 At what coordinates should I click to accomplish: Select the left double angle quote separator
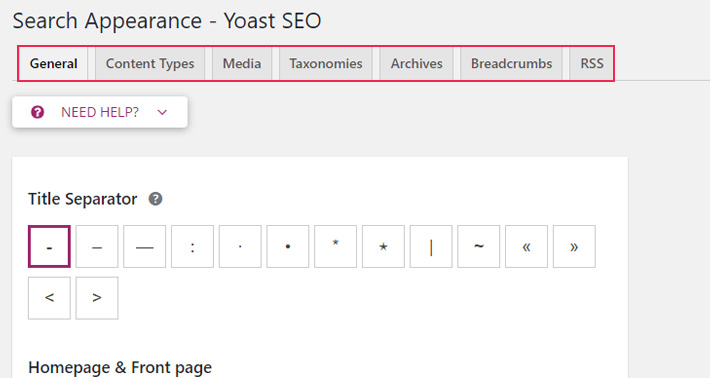pyautogui.click(x=527, y=247)
